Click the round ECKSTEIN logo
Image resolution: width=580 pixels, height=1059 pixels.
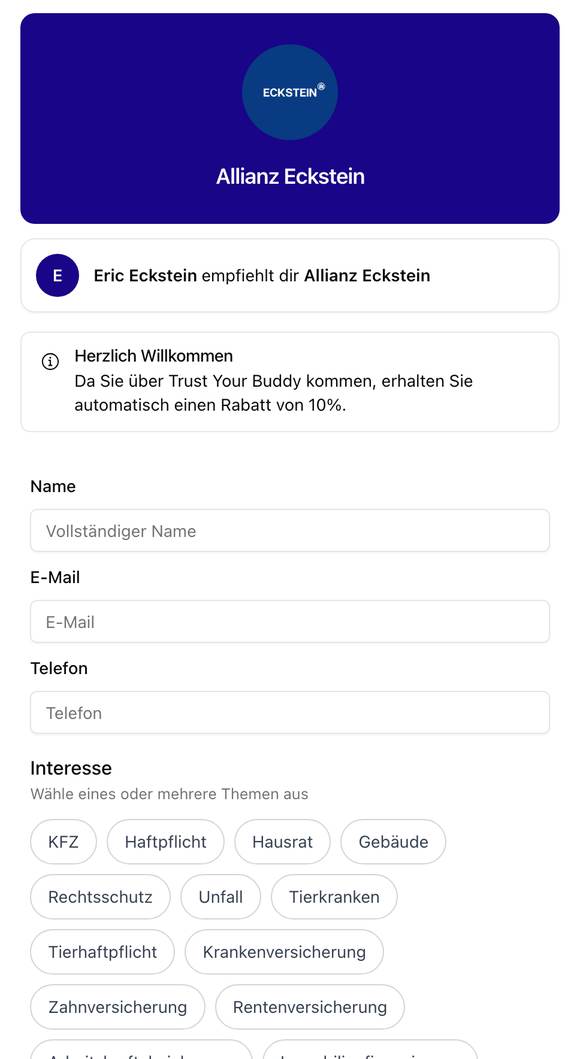290,92
